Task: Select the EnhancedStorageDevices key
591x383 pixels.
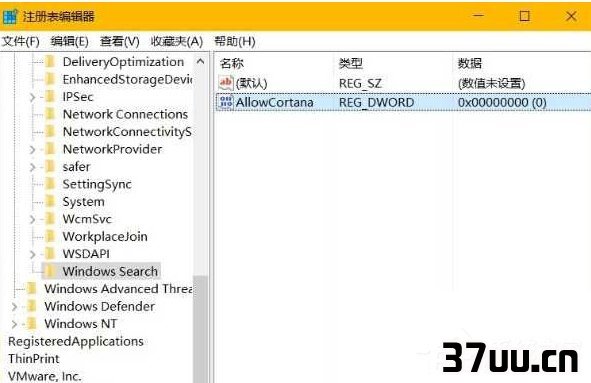Action: tap(127, 79)
